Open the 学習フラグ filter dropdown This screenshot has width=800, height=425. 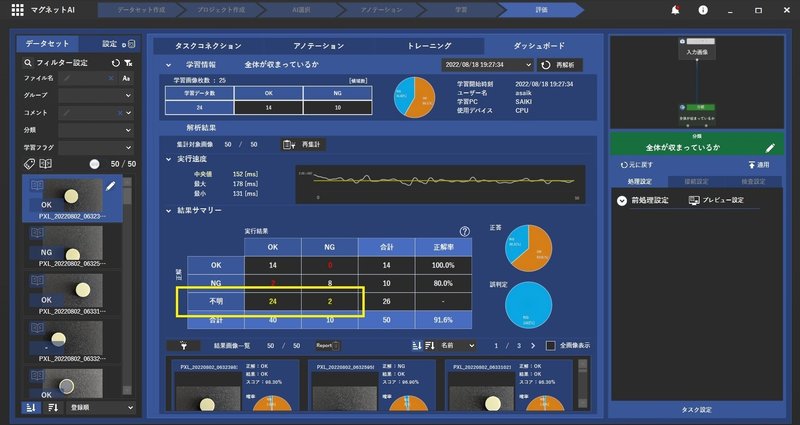(x=96, y=147)
